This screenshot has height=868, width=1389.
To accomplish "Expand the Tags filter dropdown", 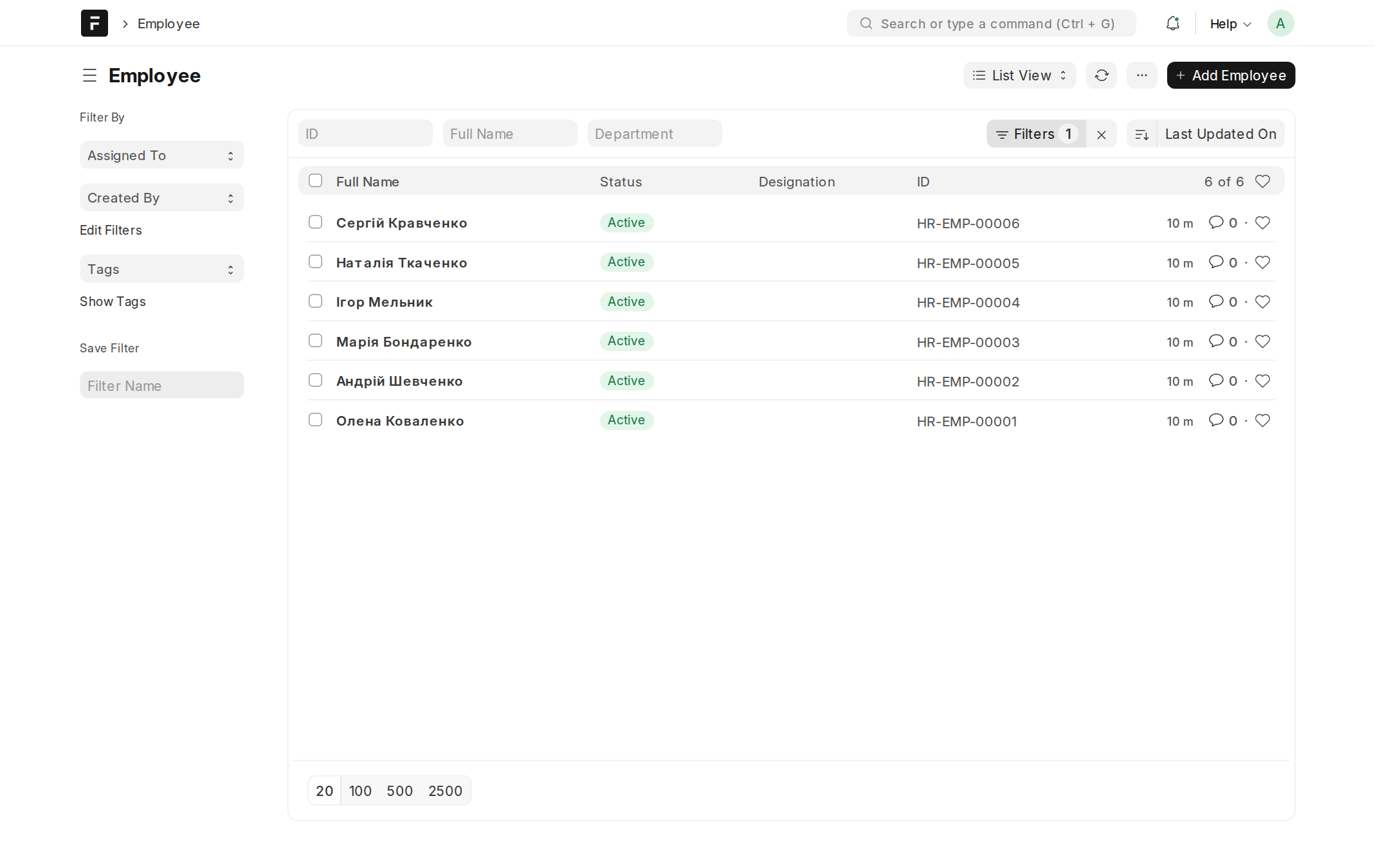I will pos(161,269).
